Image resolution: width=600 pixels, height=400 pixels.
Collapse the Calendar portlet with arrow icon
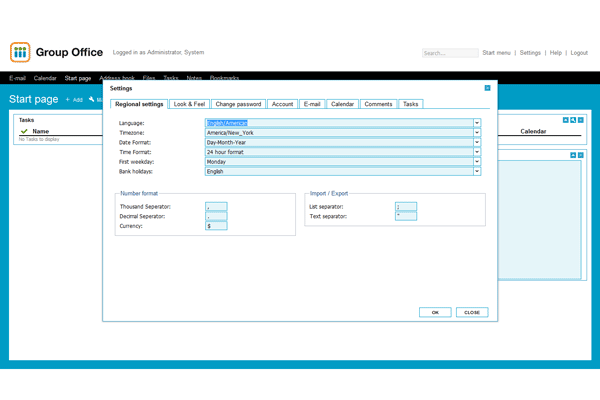[x=565, y=120]
